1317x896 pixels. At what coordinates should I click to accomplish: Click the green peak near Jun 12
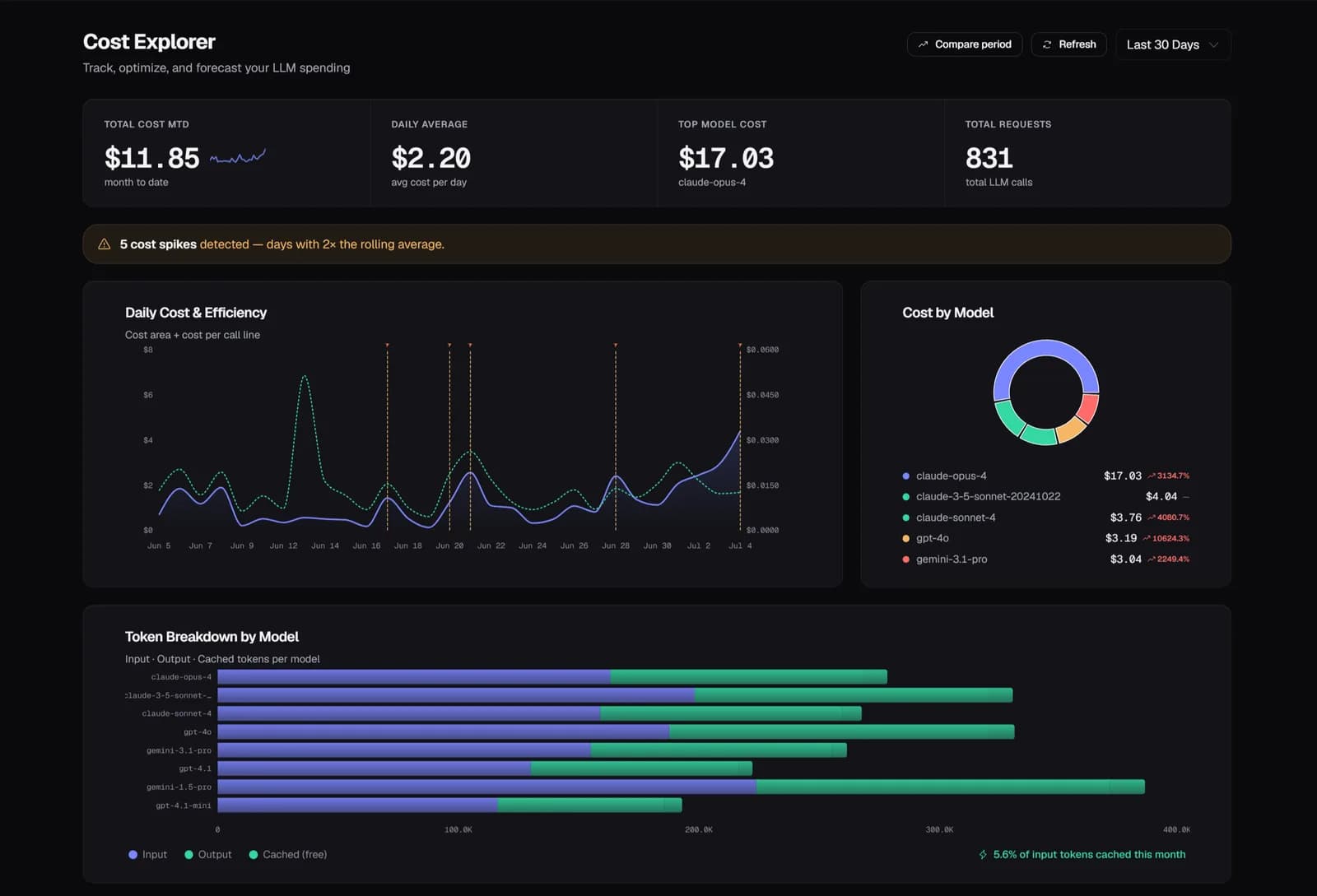tap(305, 377)
